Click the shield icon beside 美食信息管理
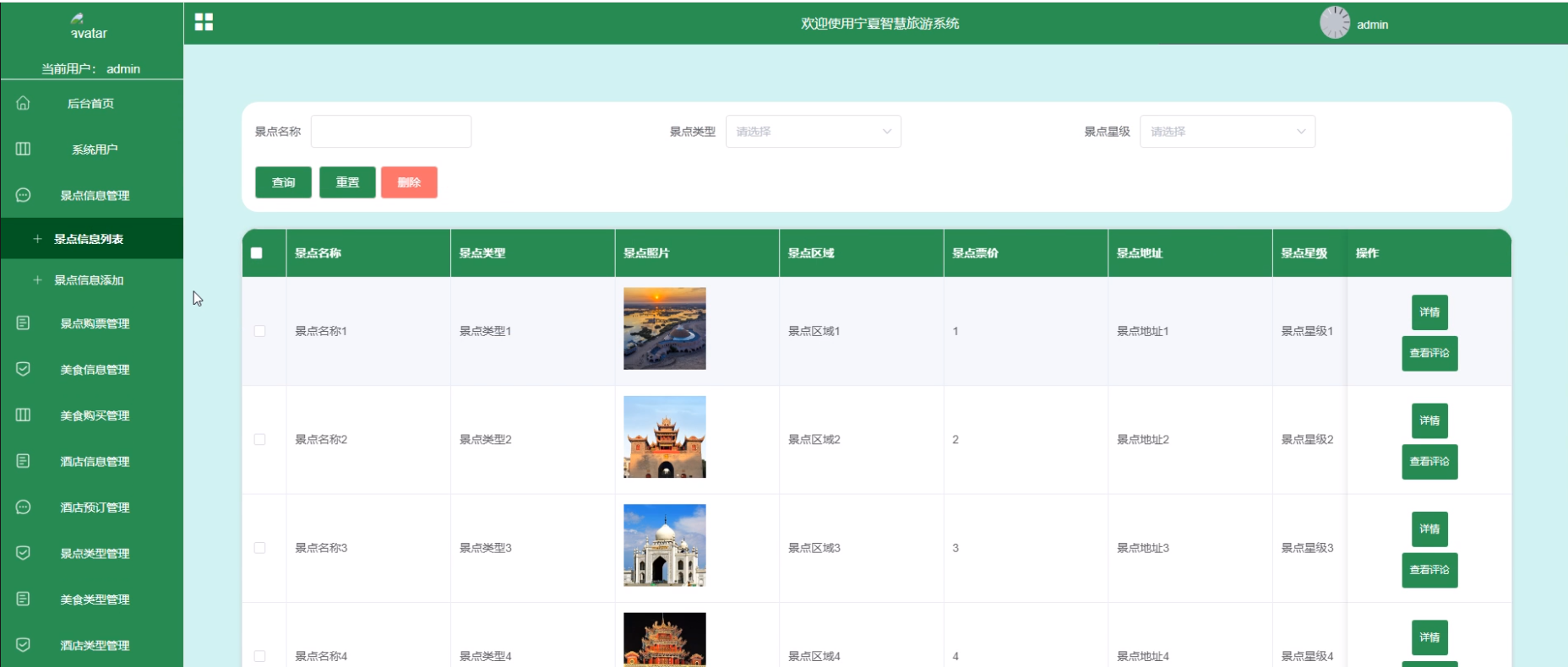Screen dimensions: 1568x667 click(23, 369)
